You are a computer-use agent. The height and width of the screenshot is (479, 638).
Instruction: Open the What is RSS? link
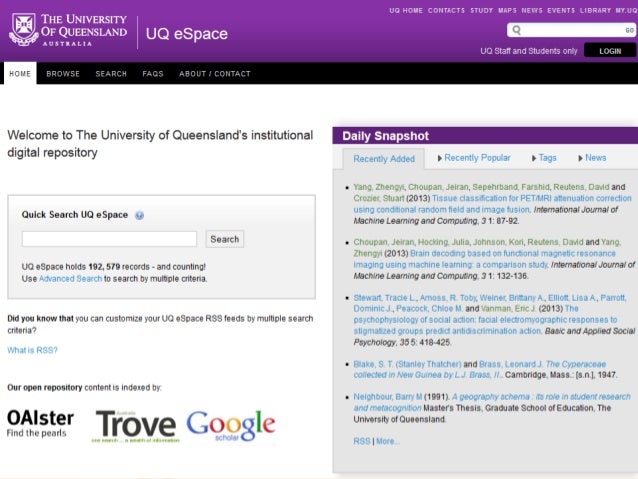pos(33,350)
